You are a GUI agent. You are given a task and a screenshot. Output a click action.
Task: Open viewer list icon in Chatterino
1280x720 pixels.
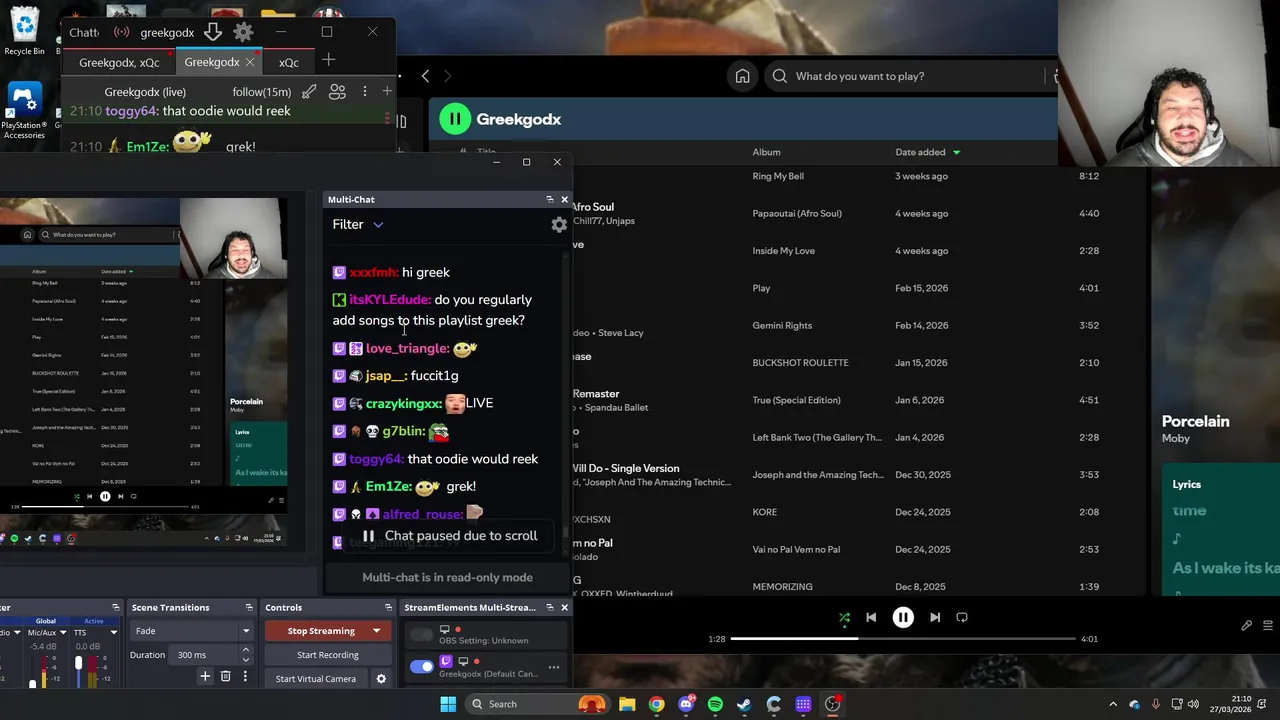(x=337, y=92)
